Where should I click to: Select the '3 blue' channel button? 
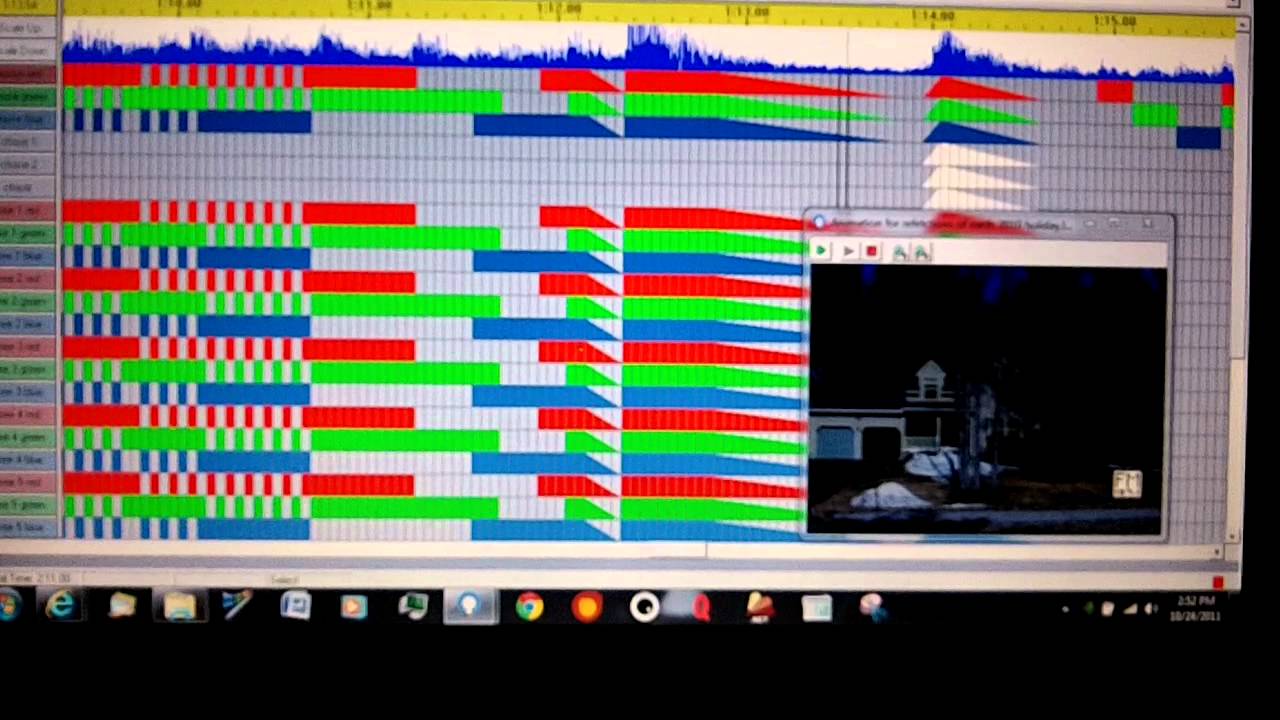pos(28,392)
